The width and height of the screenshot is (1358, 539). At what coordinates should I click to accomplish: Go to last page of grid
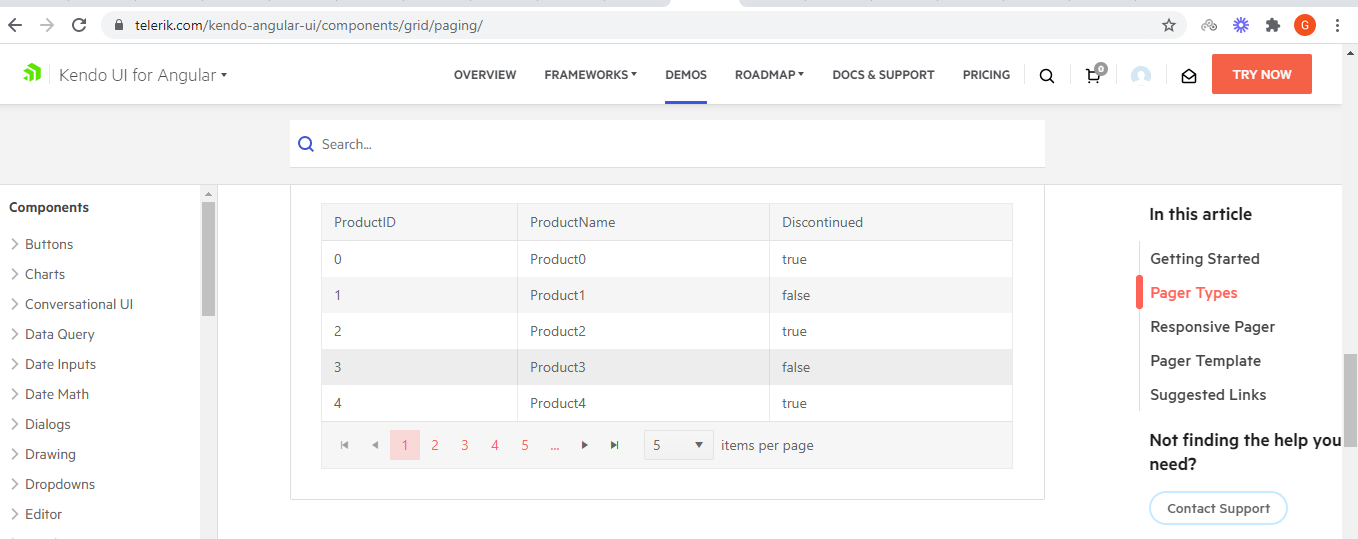pyautogui.click(x=615, y=445)
